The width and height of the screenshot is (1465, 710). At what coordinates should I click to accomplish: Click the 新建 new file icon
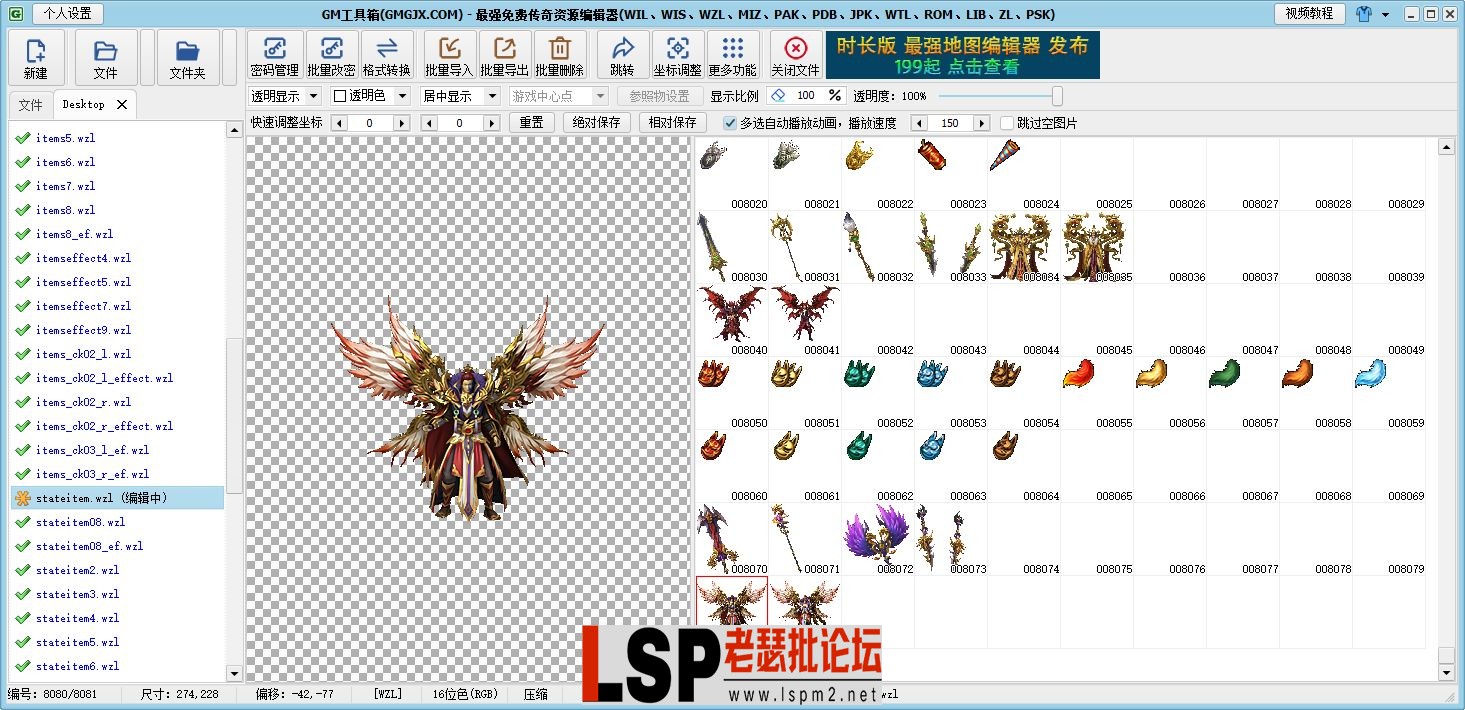point(36,57)
